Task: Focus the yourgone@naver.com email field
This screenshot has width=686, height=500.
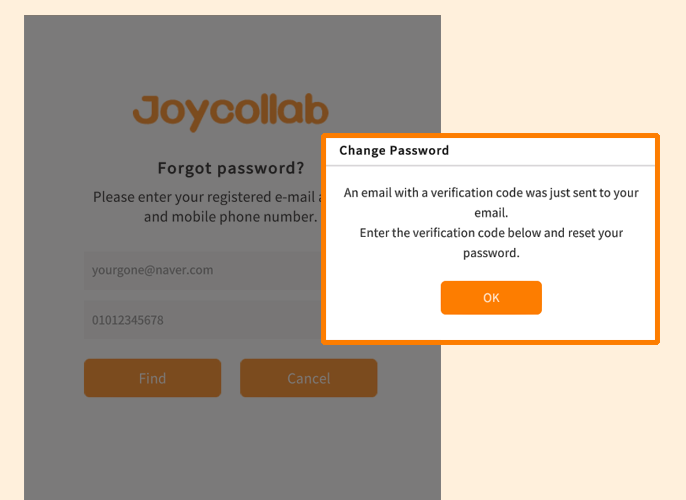Action: click(203, 270)
